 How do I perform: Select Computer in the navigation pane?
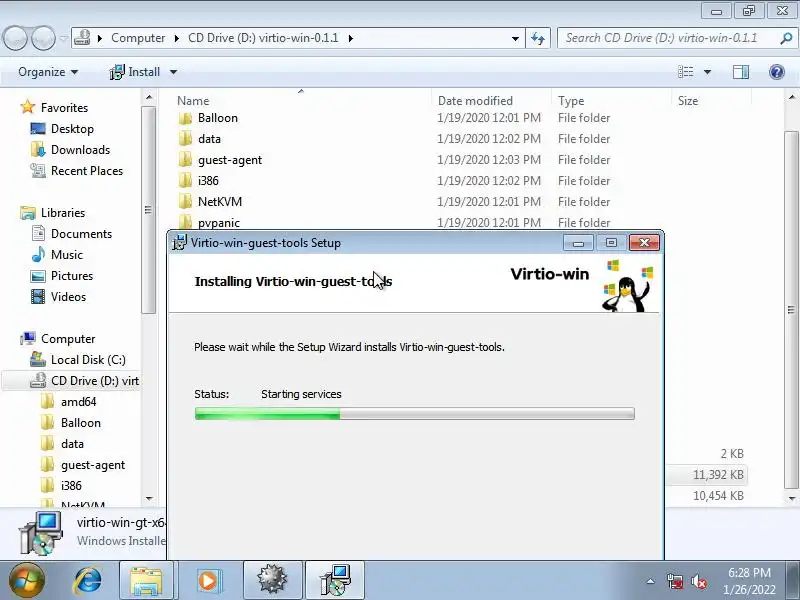click(x=68, y=339)
